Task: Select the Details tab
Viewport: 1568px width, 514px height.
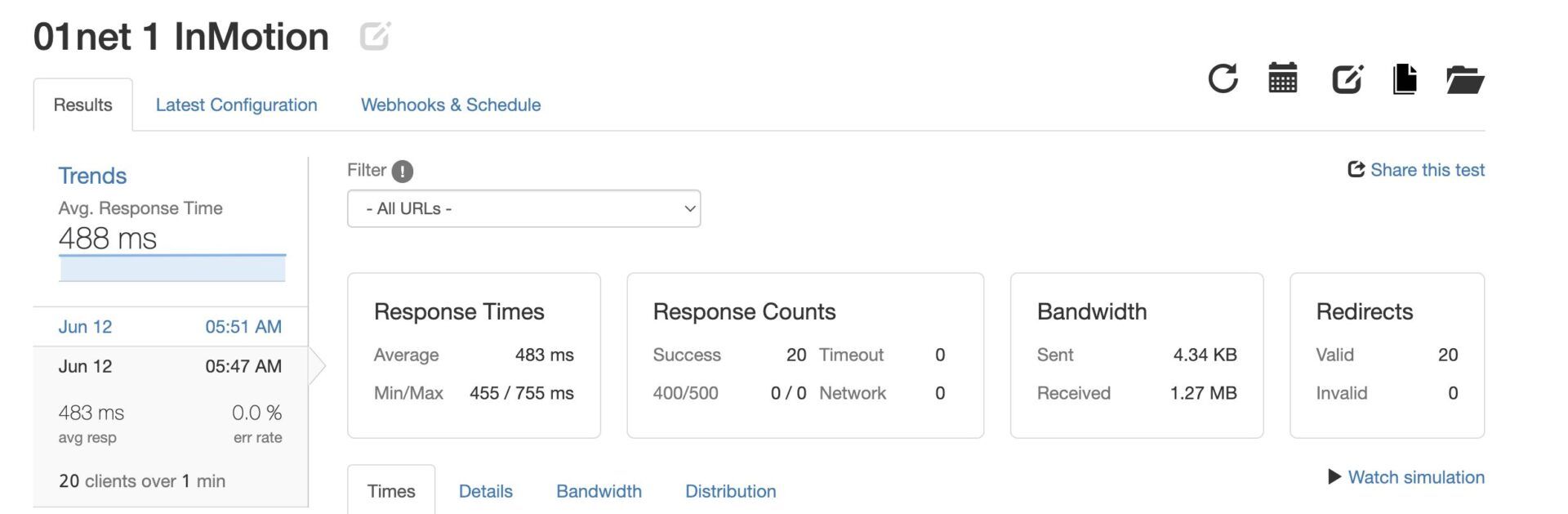Action: tap(485, 491)
